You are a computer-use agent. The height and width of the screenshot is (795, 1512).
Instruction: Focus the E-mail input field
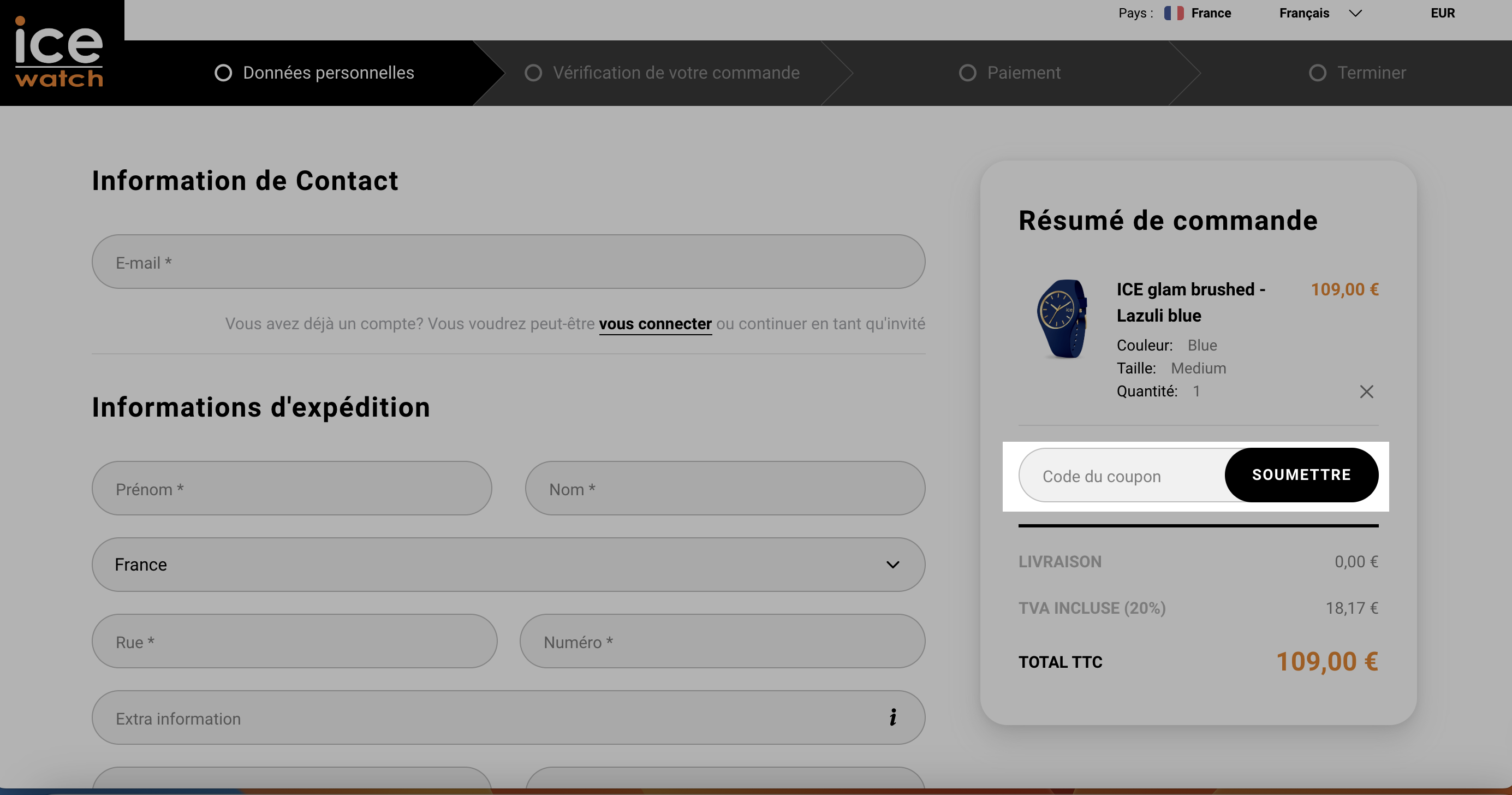coord(508,262)
